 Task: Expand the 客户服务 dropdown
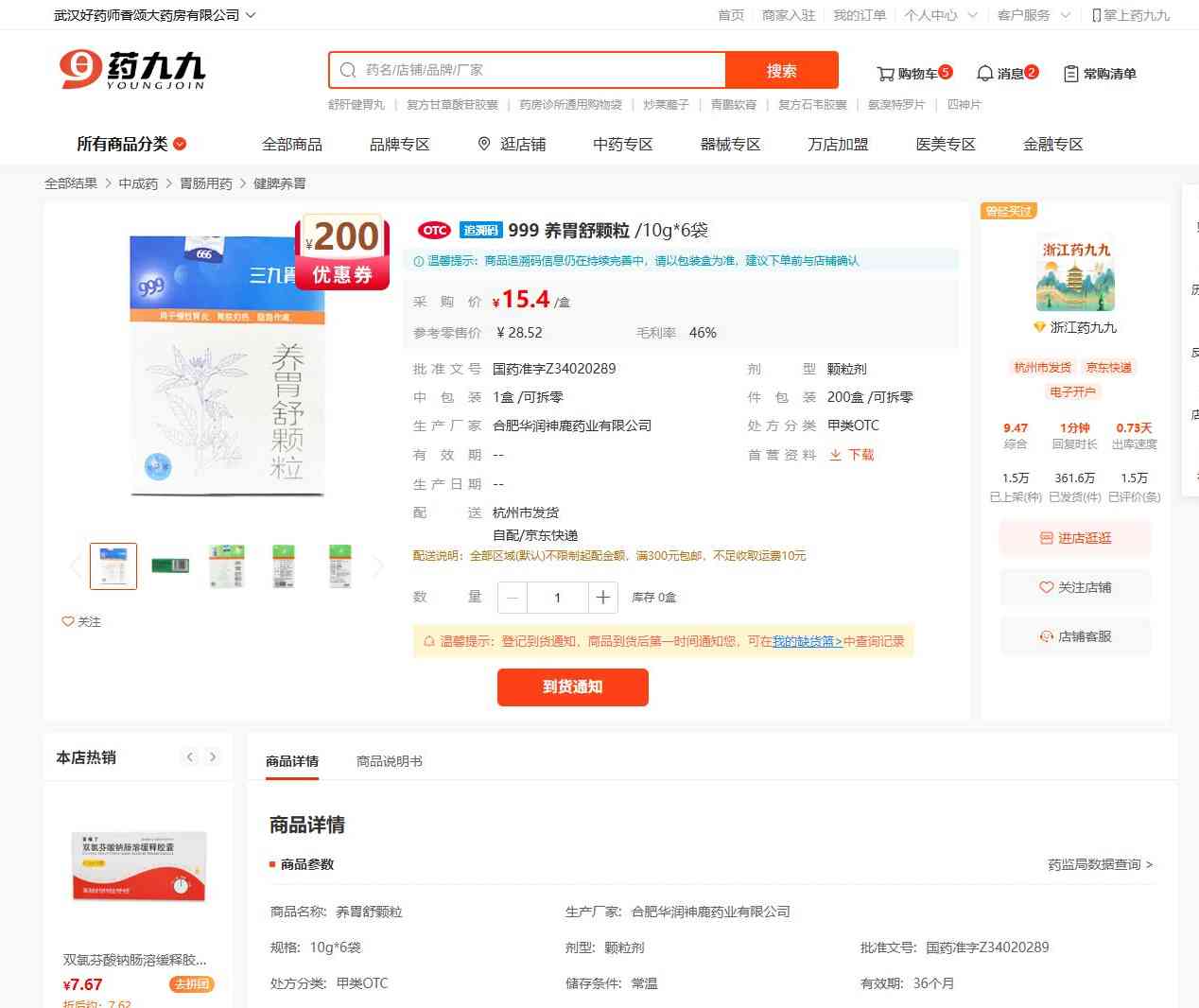coord(1065,15)
